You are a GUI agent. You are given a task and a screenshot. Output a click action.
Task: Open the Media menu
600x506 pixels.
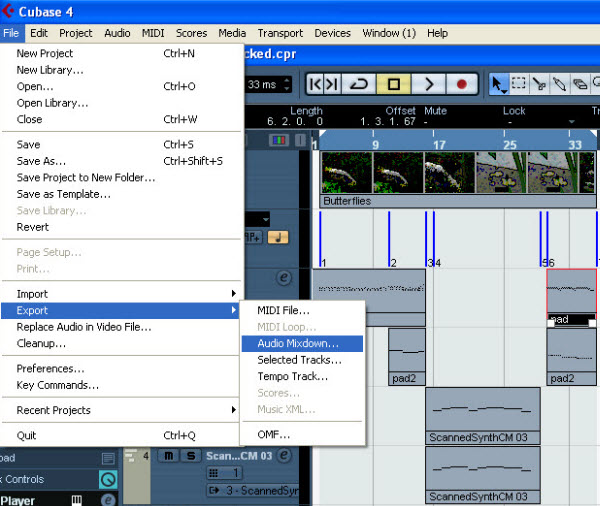[232, 33]
